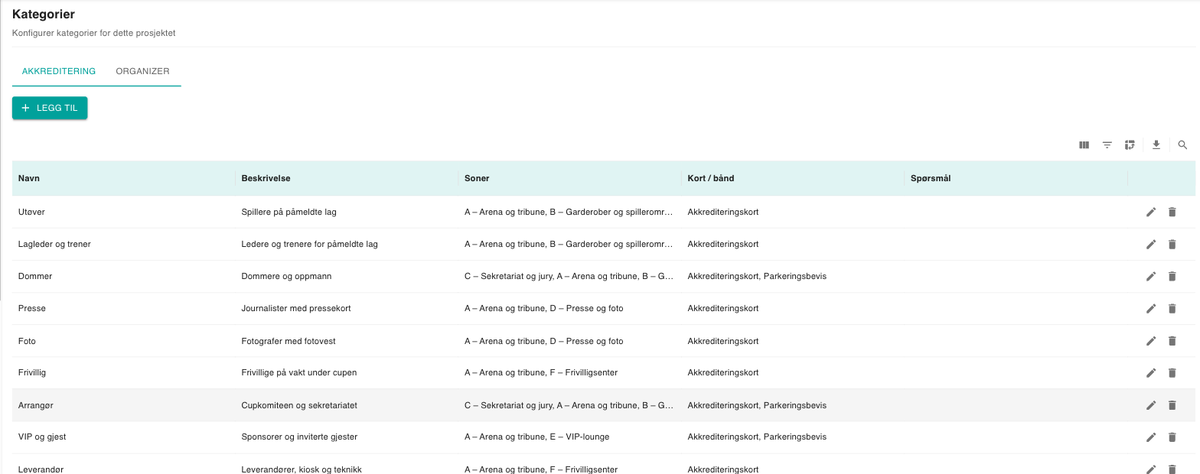The height and width of the screenshot is (474, 1200).
Task: Click Dommer row 'Akkrediteringskort, Parkeringsbevis' cell
Action: click(x=757, y=276)
